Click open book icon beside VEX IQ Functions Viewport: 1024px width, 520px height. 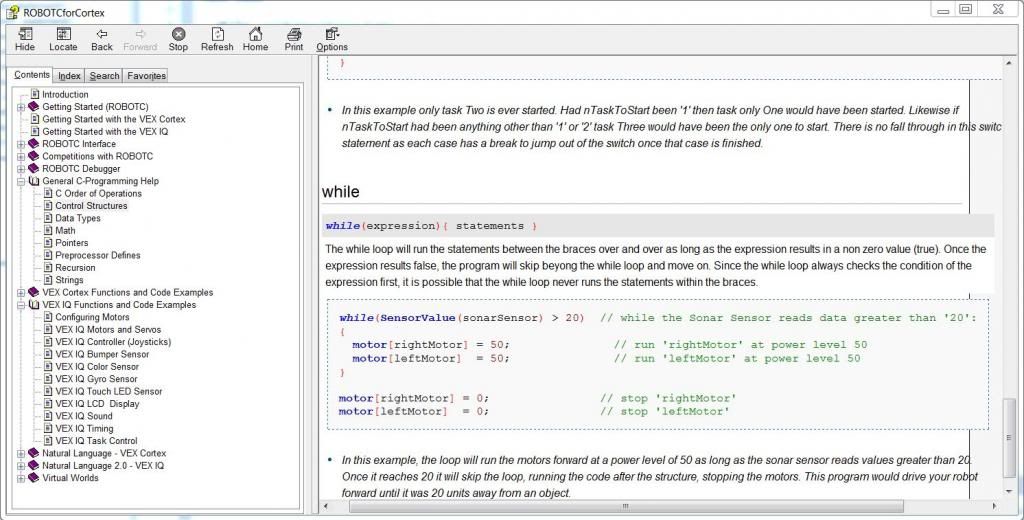pos(34,304)
